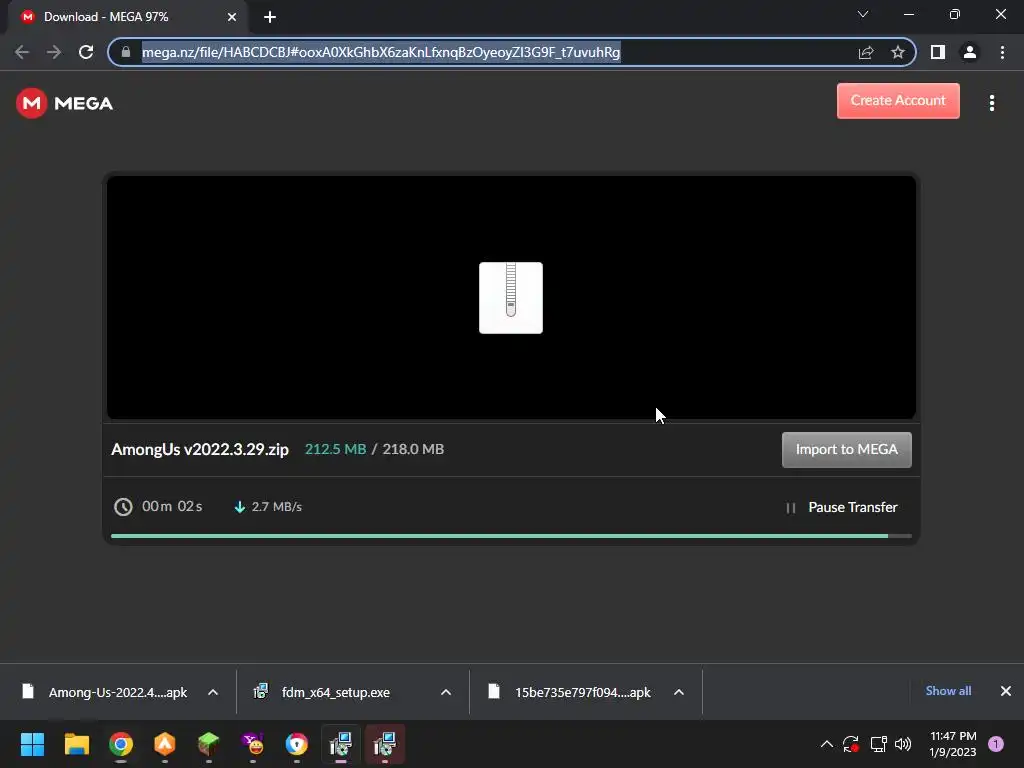Bookmark this tab with the star
The height and width of the screenshot is (768, 1024).
click(x=898, y=52)
